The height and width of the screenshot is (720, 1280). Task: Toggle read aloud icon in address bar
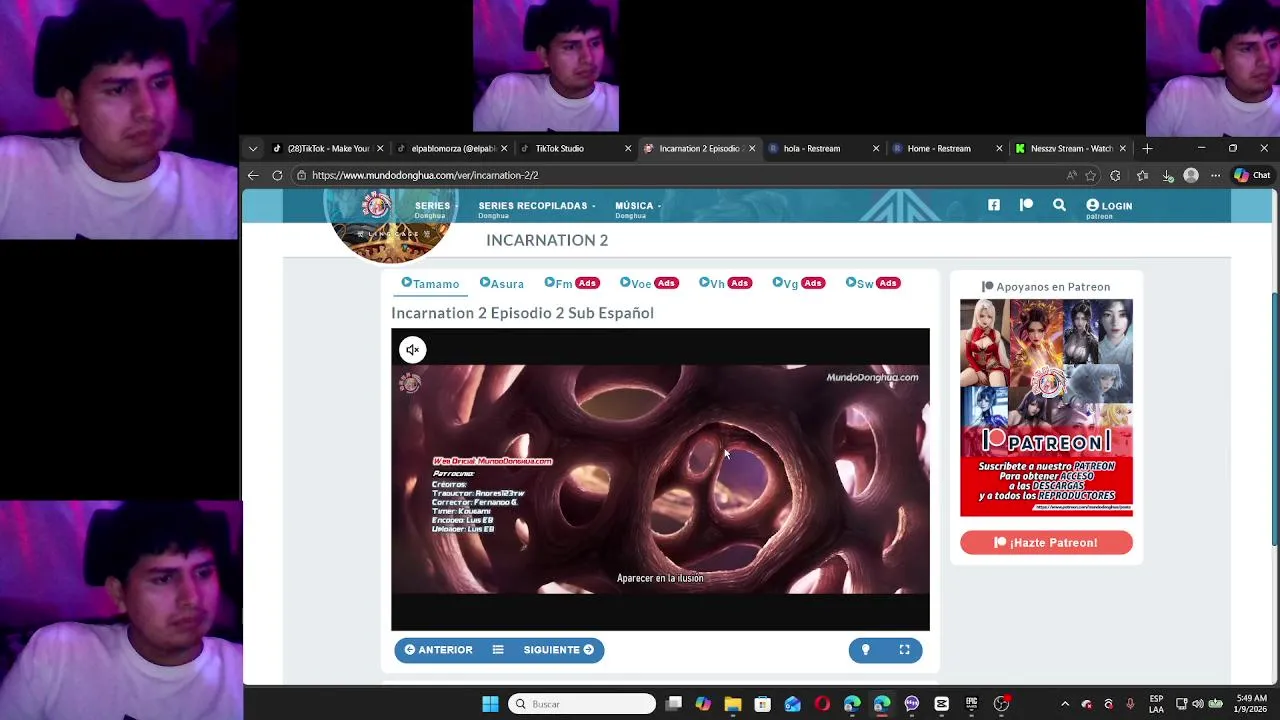coord(1072,175)
